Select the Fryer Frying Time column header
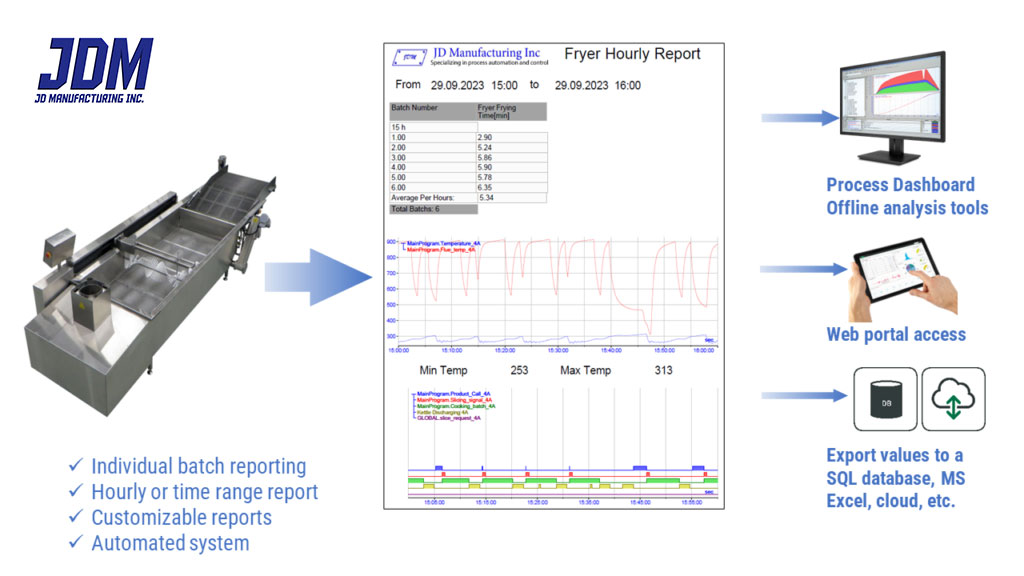 click(510, 111)
